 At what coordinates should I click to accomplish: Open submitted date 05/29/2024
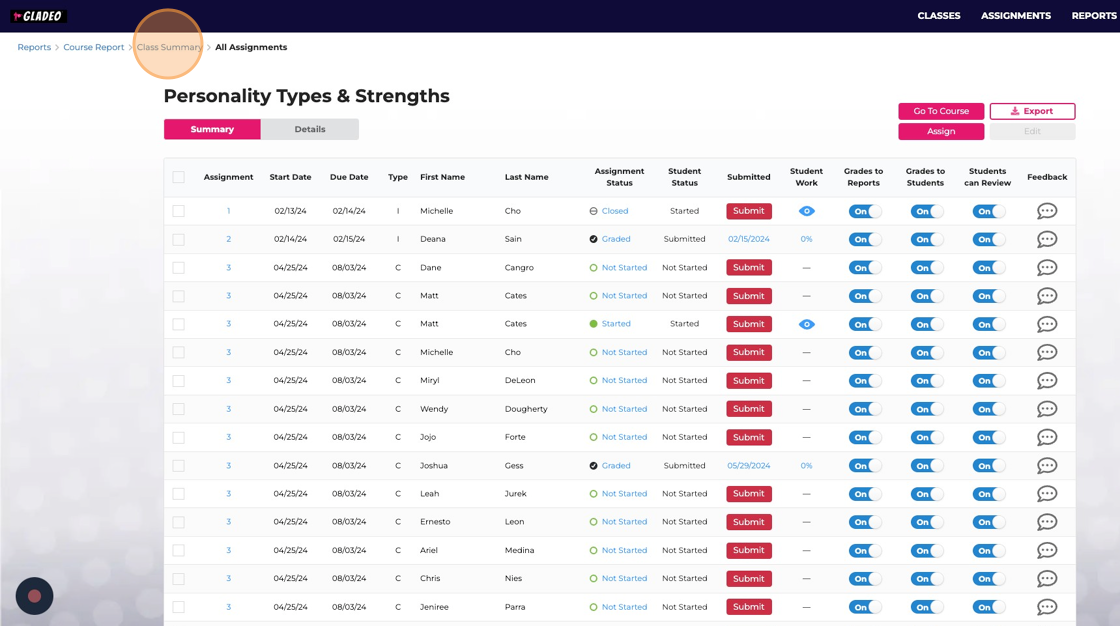click(x=749, y=465)
